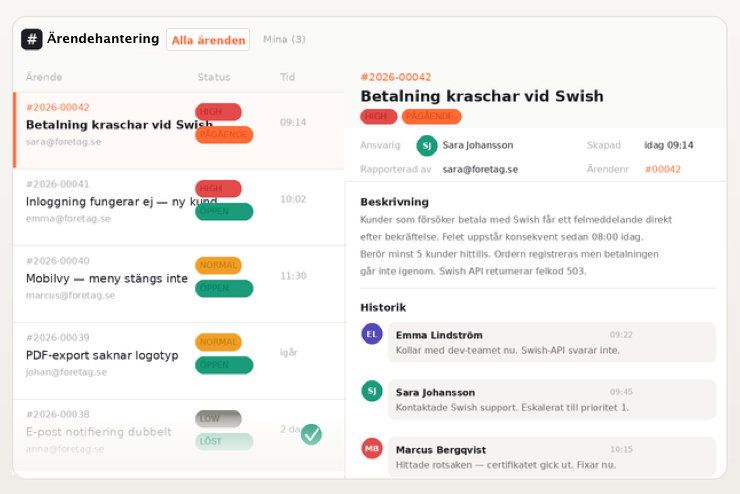The width and height of the screenshot is (740, 494).
Task: Click the Status column header
Action: (x=214, y=77)
